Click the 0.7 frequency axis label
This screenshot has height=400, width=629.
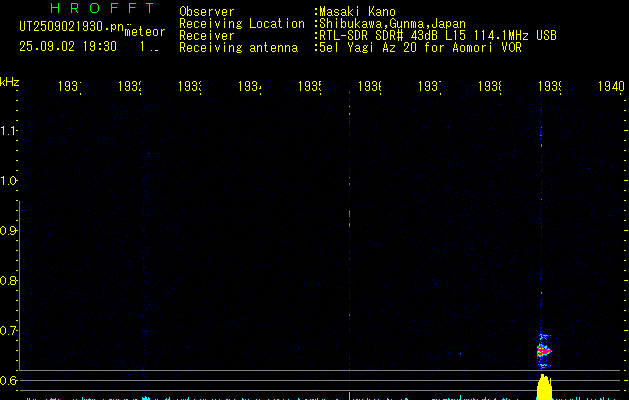pos(8,330)
